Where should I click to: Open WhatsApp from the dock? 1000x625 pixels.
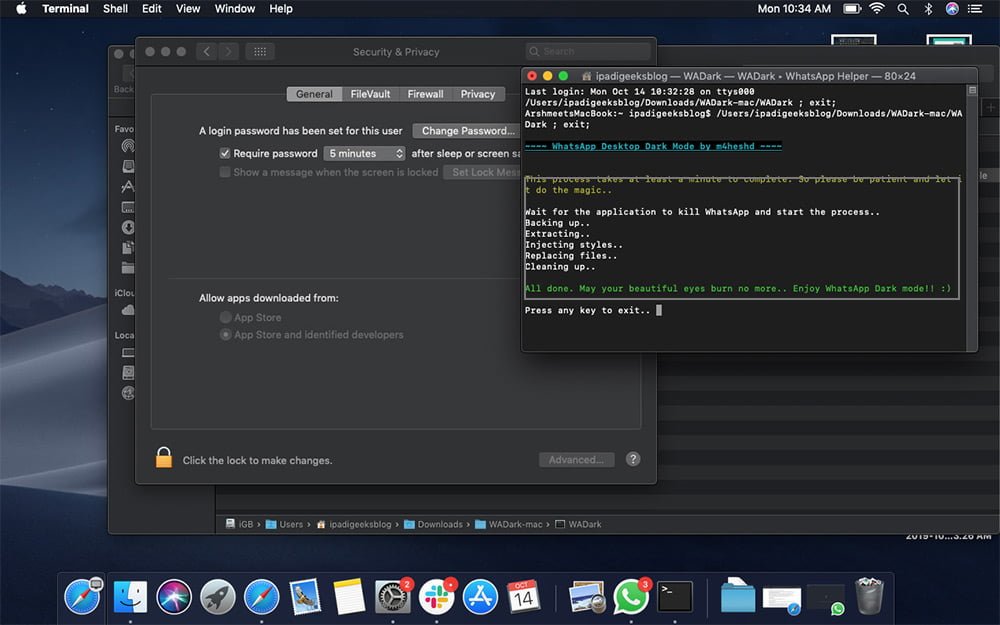[630, 598]
